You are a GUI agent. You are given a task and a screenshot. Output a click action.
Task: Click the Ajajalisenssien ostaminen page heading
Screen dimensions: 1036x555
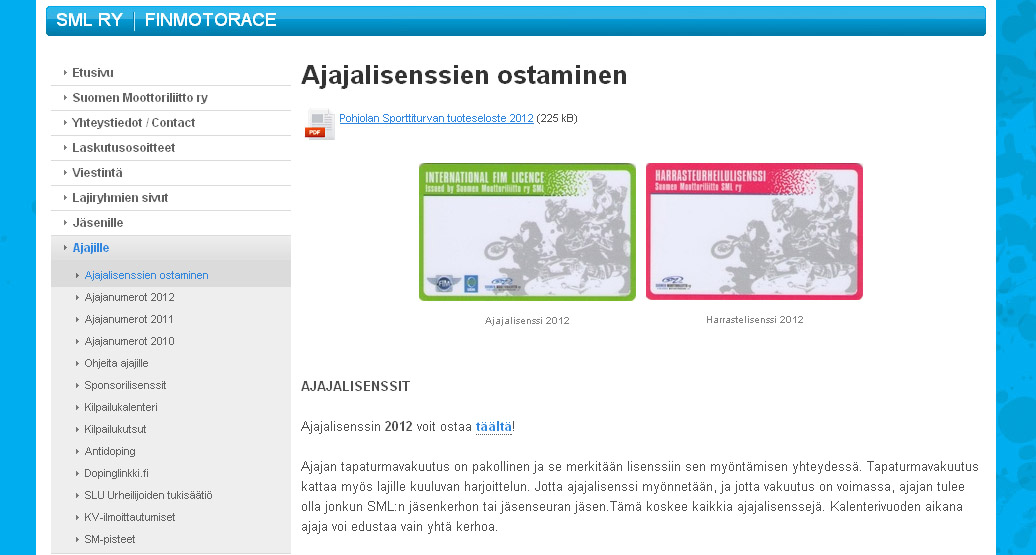464,75
